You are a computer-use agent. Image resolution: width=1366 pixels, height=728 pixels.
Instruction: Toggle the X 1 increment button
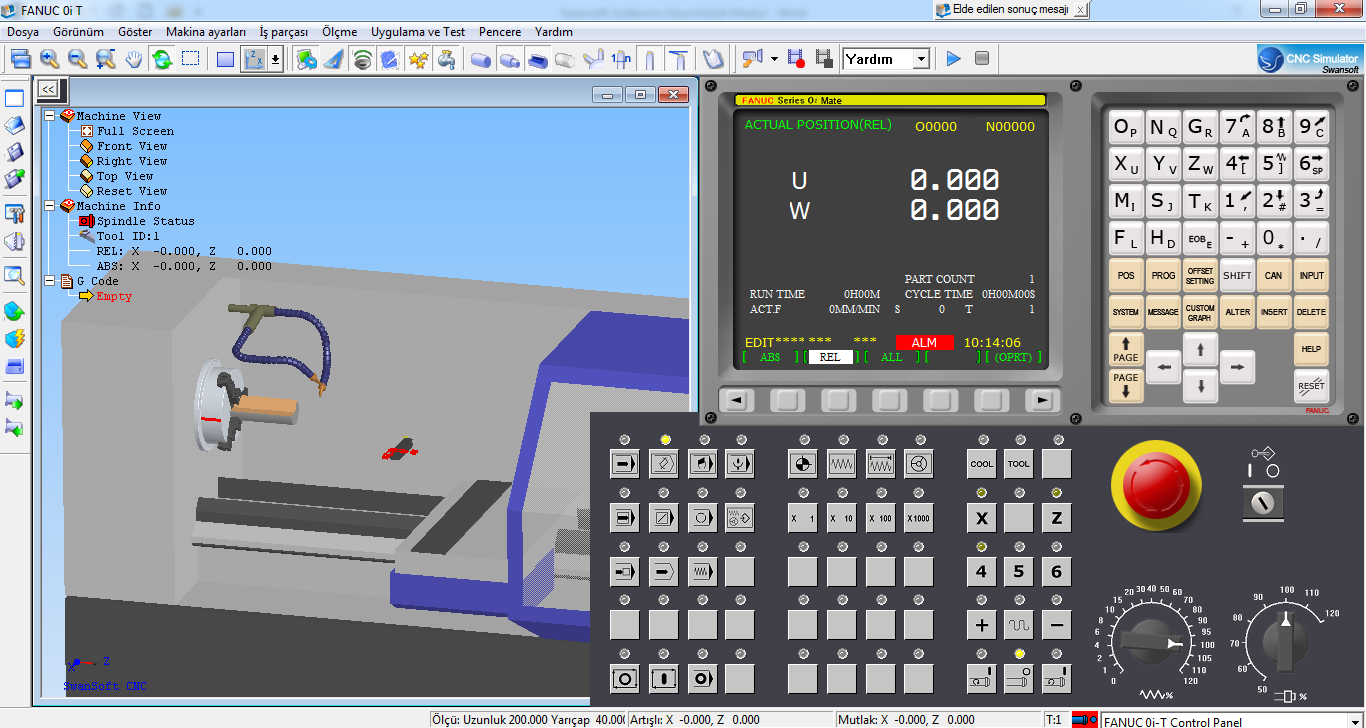802,518
